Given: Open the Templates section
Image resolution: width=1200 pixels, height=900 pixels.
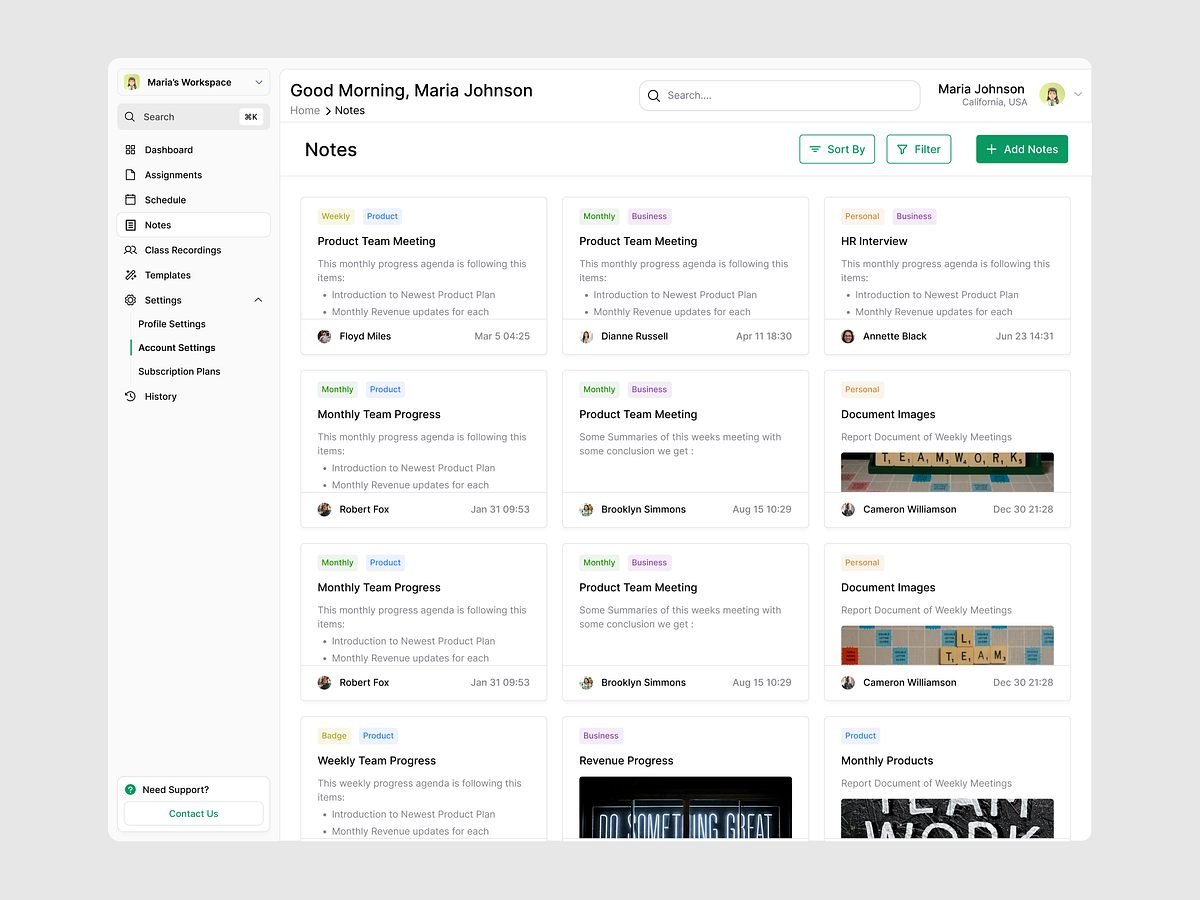Looking at the screenshot, I should (133, 274).
